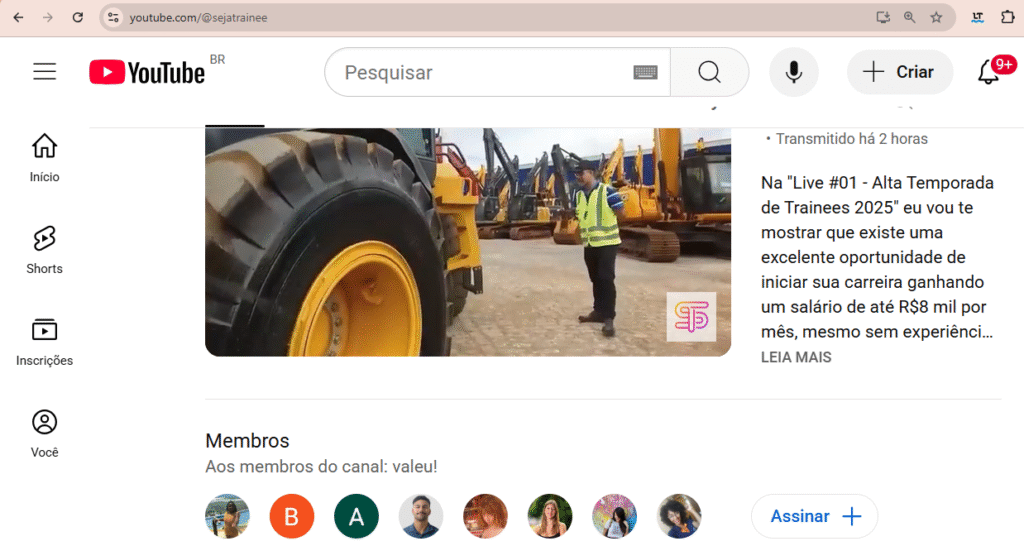Click the video description starting 'Na "Live #01'
Screen dimensions: 1024x546
[877, 257]
